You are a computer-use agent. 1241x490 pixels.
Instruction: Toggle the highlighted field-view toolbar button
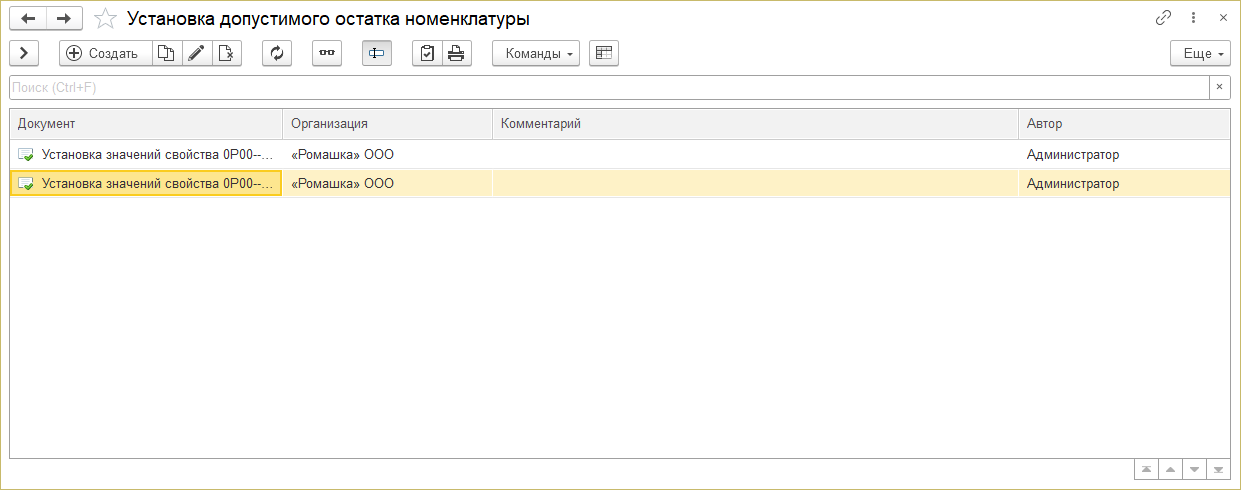pos(377,54)
